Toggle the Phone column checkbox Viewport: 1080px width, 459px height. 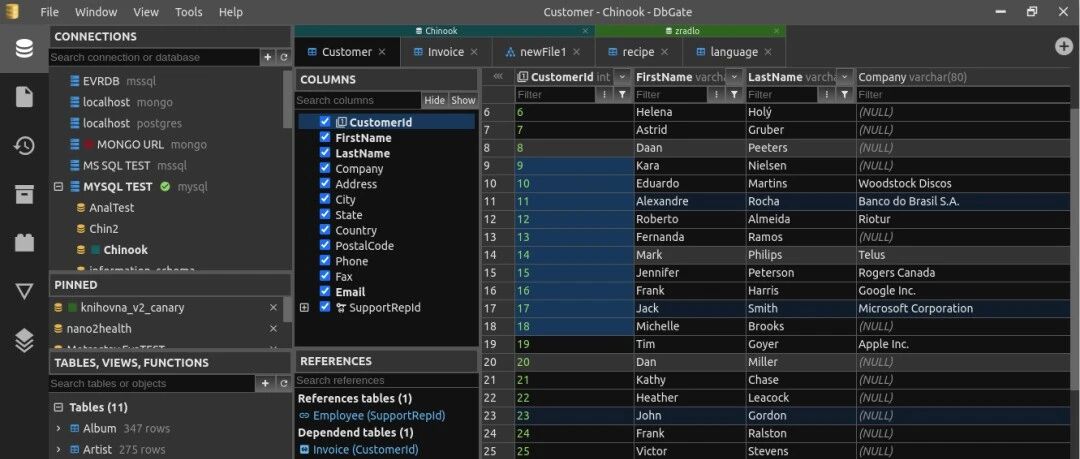[x=326, y=261]
